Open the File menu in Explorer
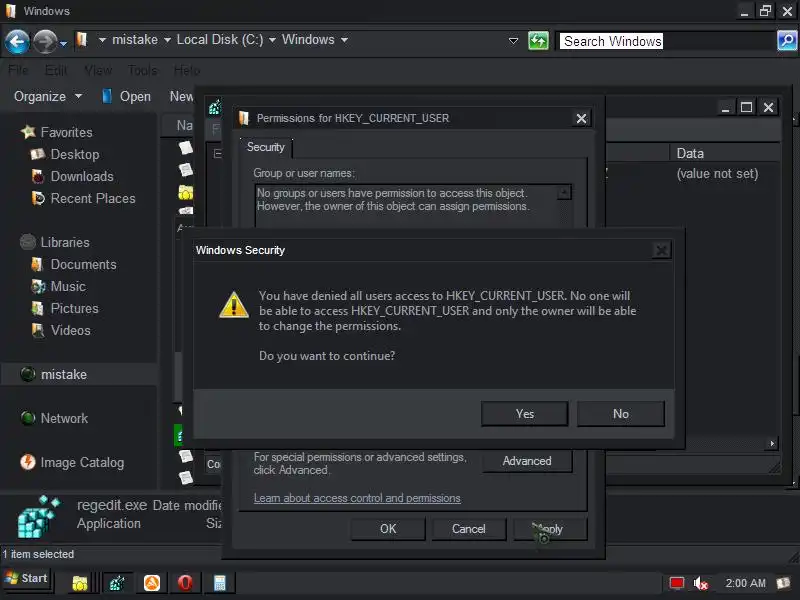The image size is (800, 600). pos(18,70)
